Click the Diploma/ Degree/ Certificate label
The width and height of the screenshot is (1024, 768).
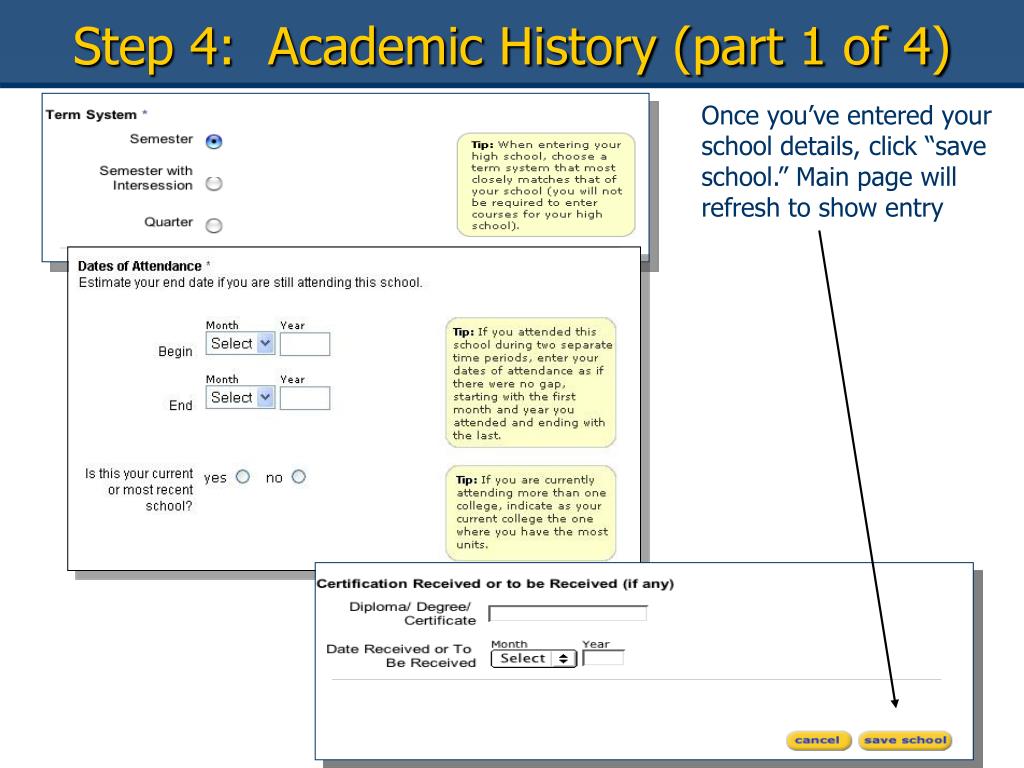413,613
